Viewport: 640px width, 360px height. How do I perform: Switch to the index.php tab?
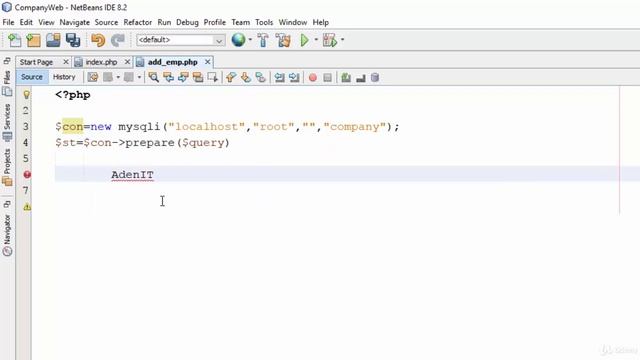point(101,62)
